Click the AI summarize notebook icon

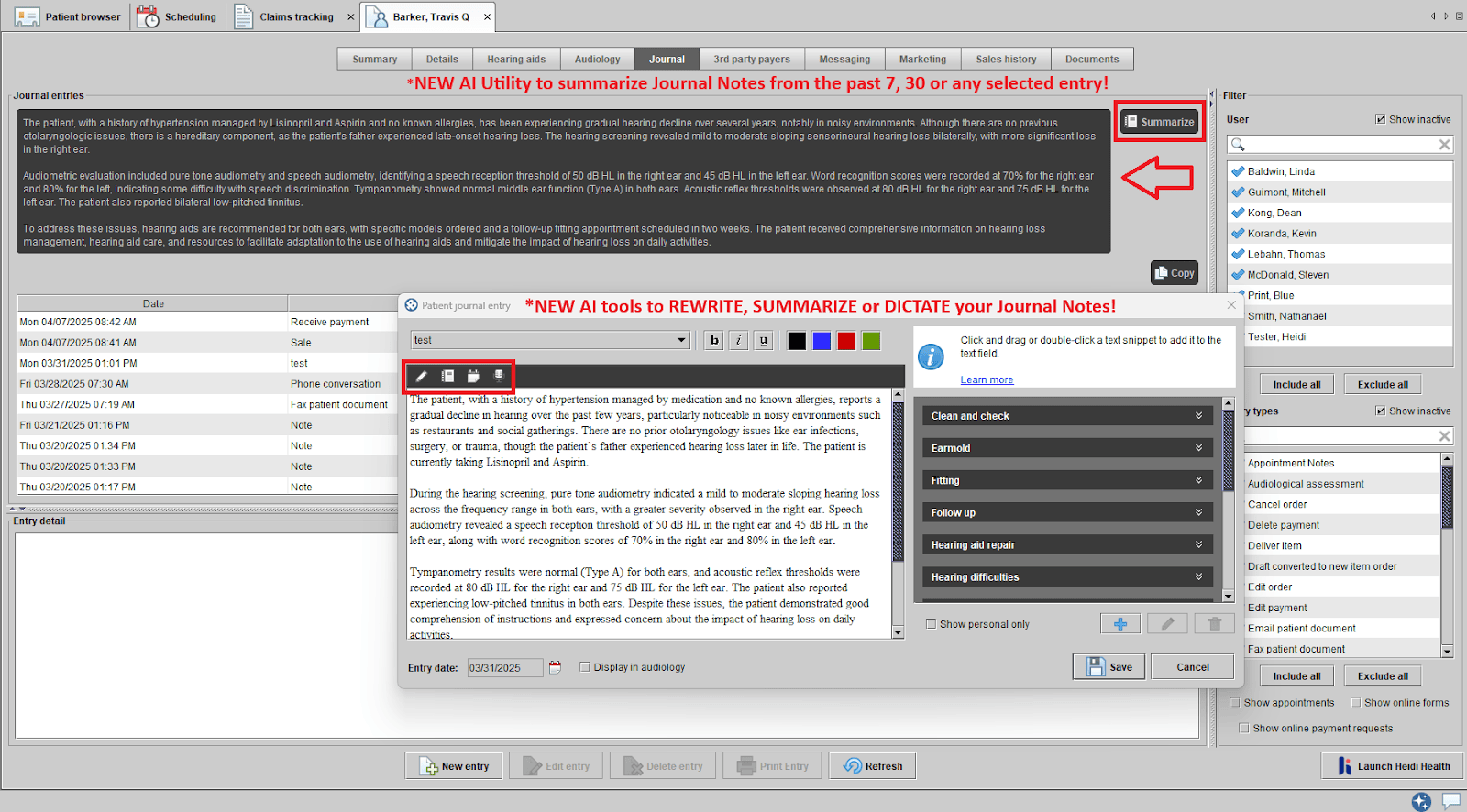tap(447, 376)
